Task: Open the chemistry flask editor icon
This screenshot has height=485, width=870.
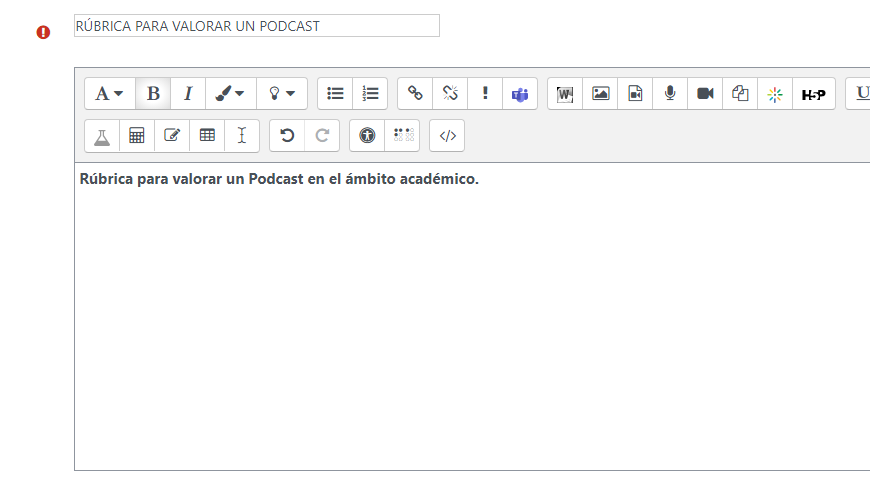Action: [x=102, y=136]
